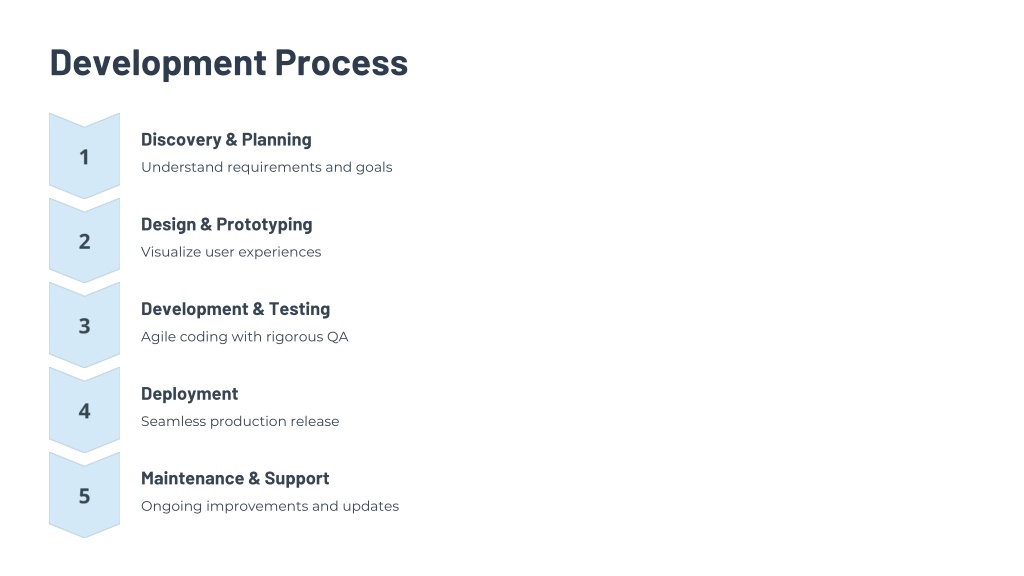Click the step 4 chevron shape
Image resolution: width=1024 pixels, height=576 pixels.
[x=84, y=411]
